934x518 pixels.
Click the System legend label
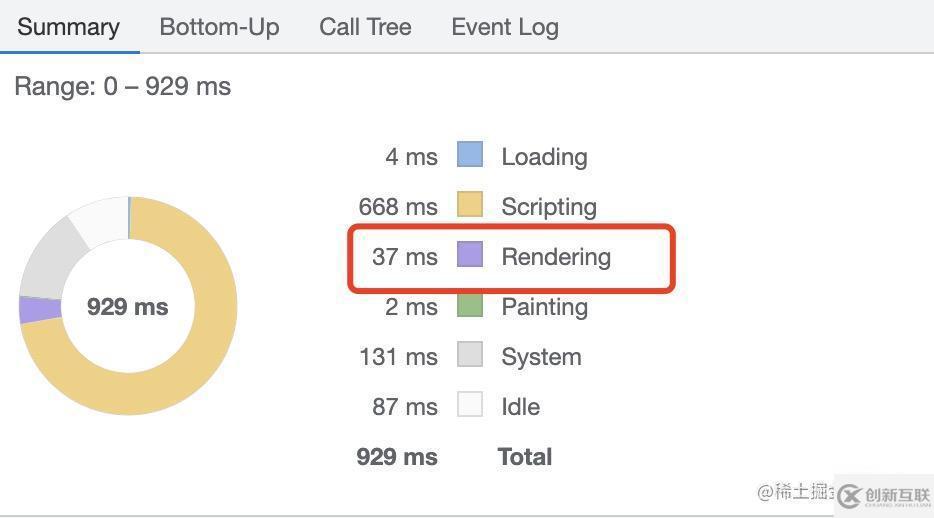tap(541, 357)
